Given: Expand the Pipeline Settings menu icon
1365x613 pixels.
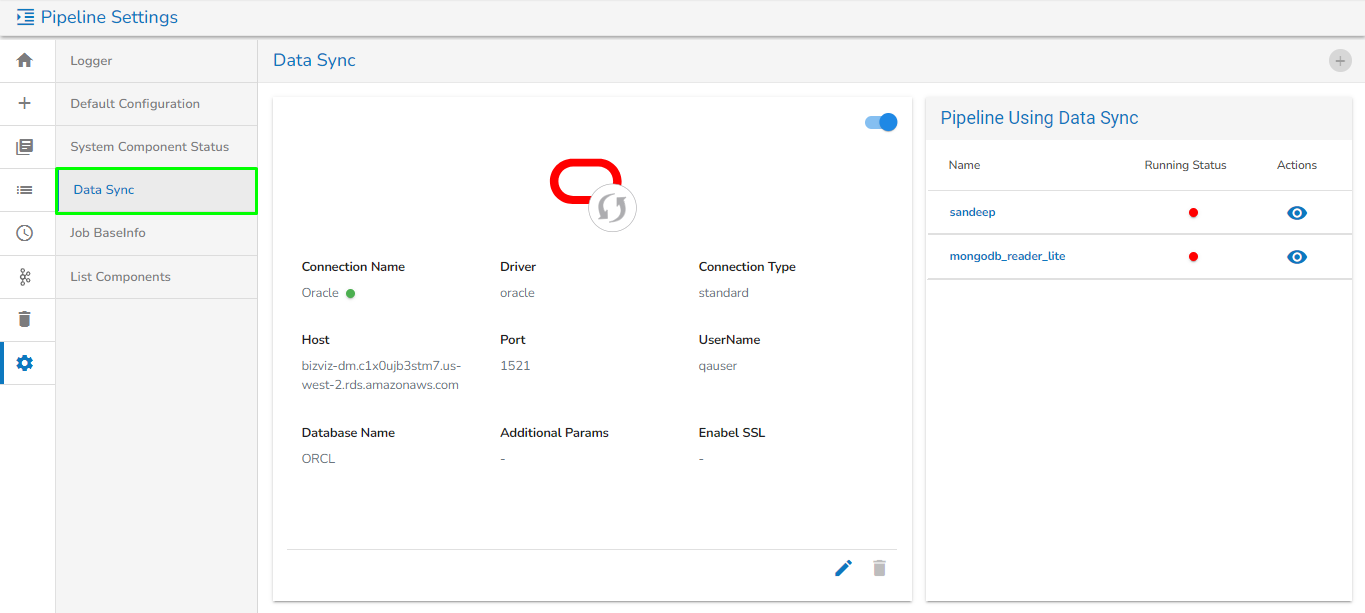Looking at the screenshot, I should click(x=25, y=18).
